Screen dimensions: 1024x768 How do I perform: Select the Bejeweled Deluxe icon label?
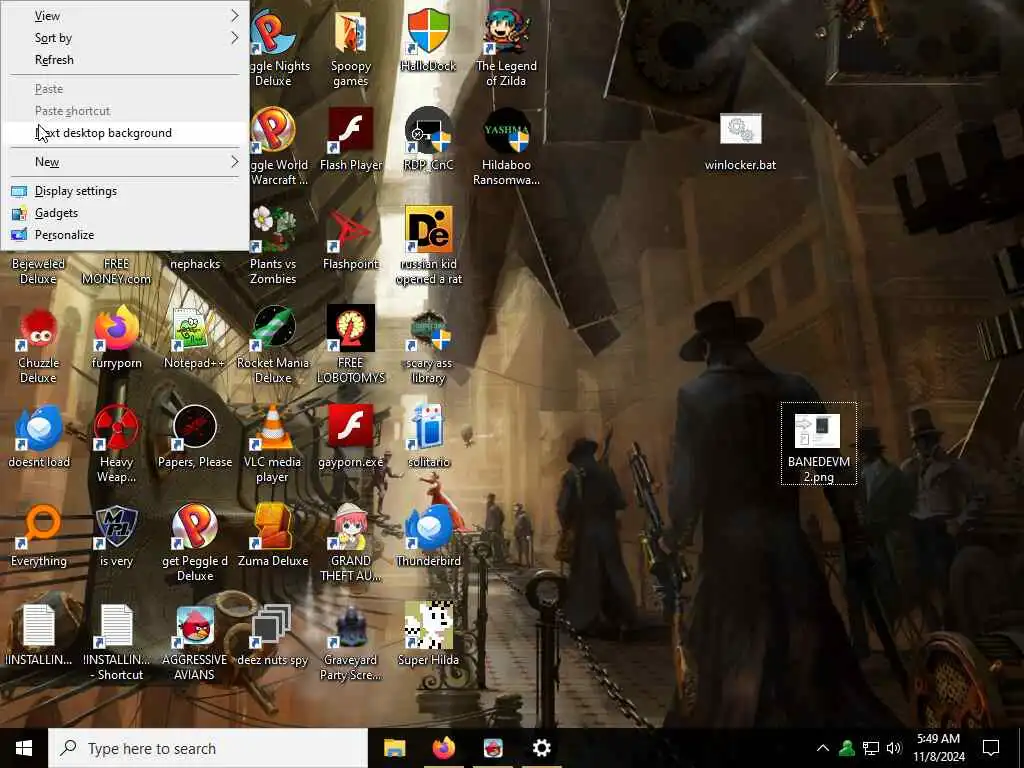39,271
